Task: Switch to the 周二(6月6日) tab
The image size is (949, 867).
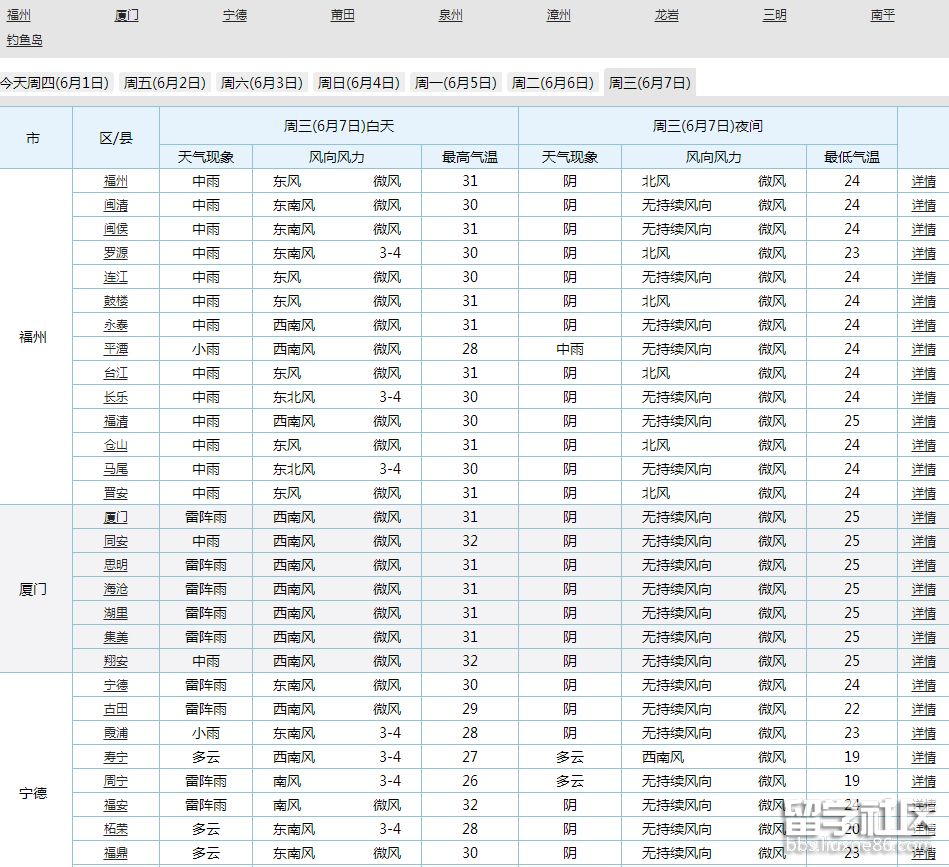Action: (x=552, y=84)
